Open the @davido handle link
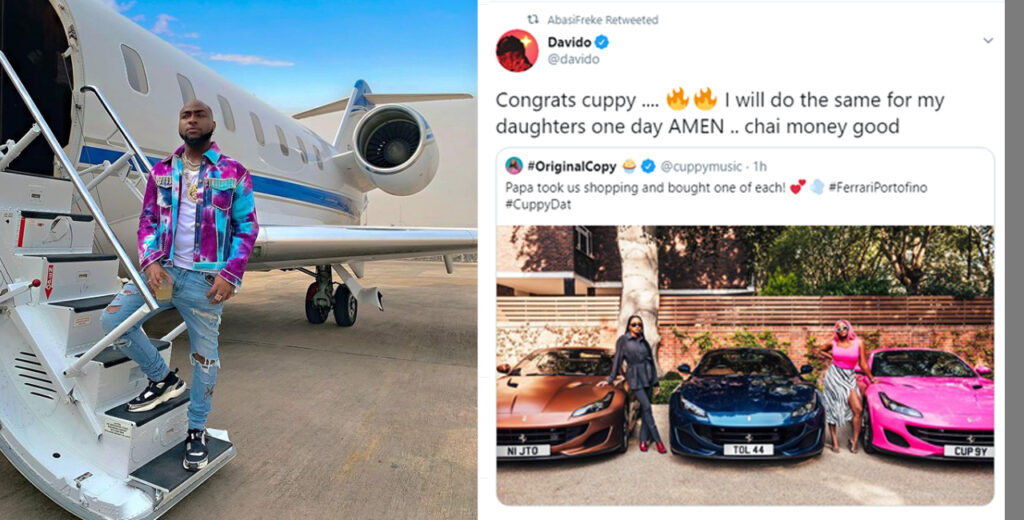This screenshot has height=520, width=1024. pos(573,59)
